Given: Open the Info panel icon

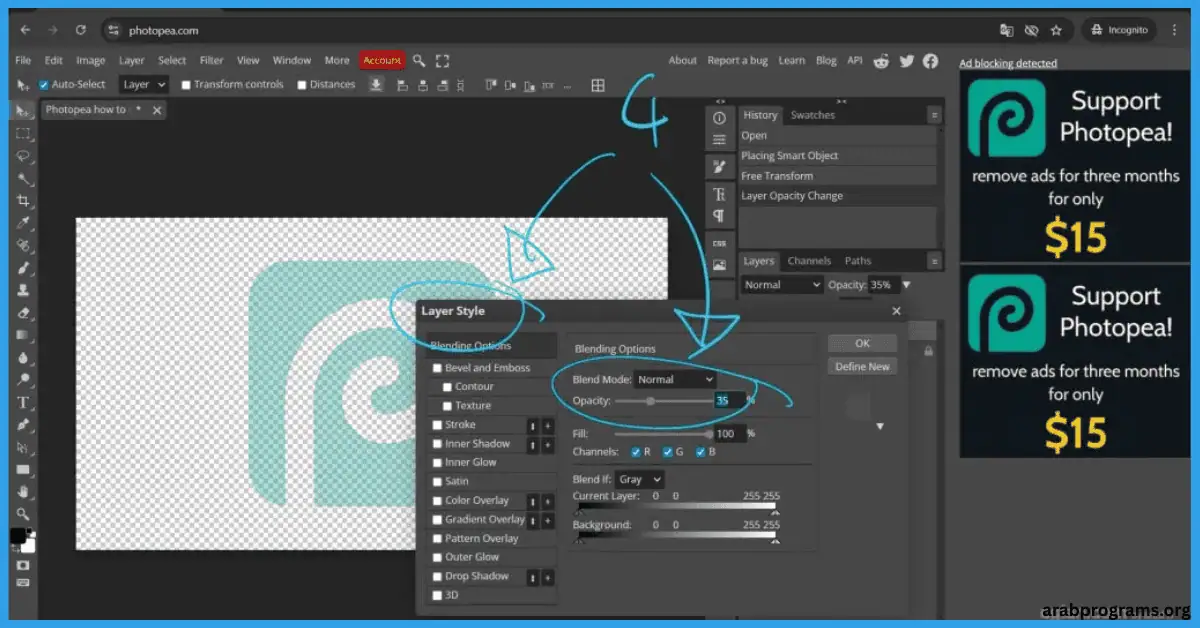Looking at the screenshot, I should (718, 118).
